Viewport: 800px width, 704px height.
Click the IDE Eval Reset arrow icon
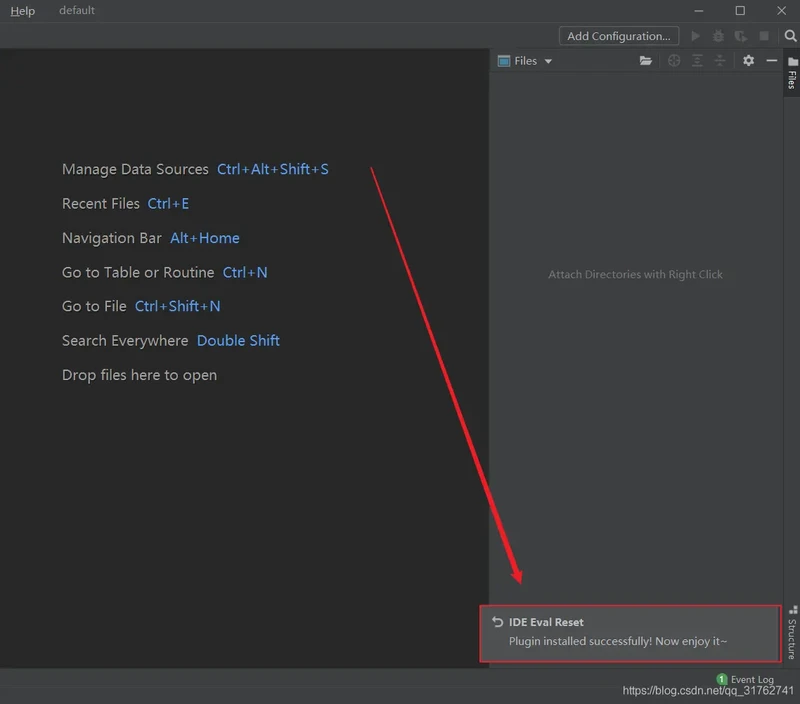tap(497, 622)
